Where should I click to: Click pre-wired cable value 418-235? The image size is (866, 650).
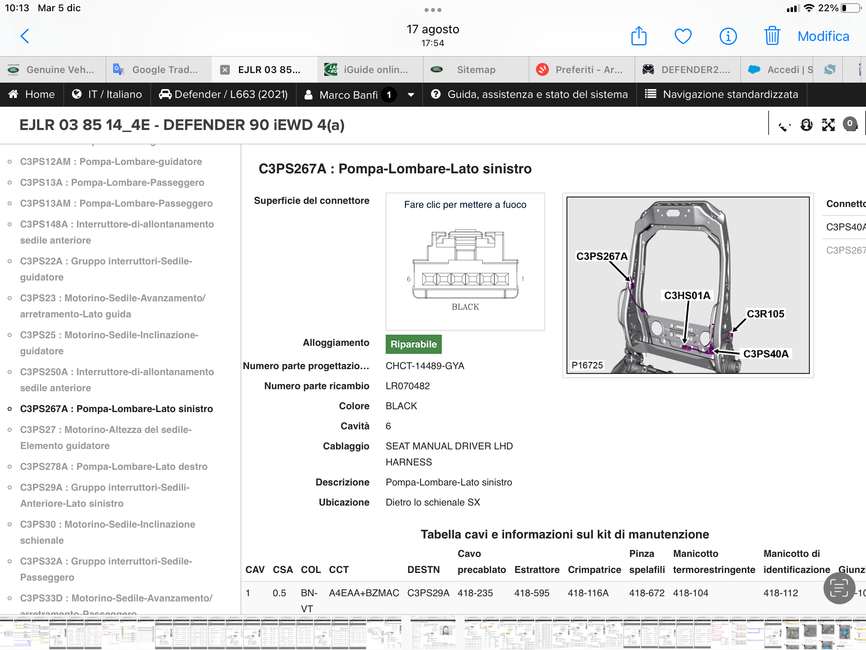click(475, 593)
